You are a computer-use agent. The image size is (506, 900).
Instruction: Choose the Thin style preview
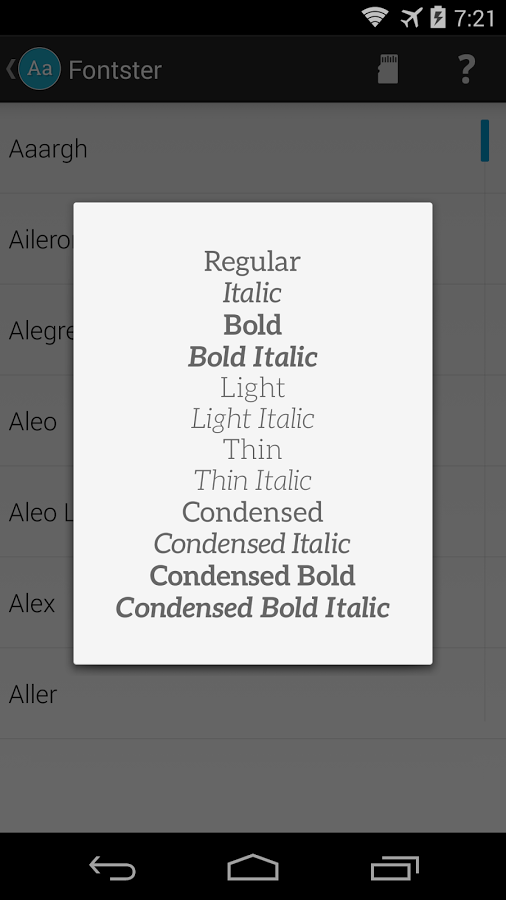(x=252, y=449)
